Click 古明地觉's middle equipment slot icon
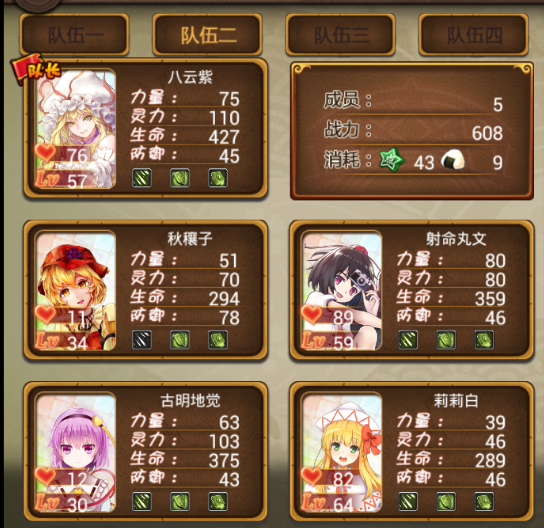 [180, 502]
